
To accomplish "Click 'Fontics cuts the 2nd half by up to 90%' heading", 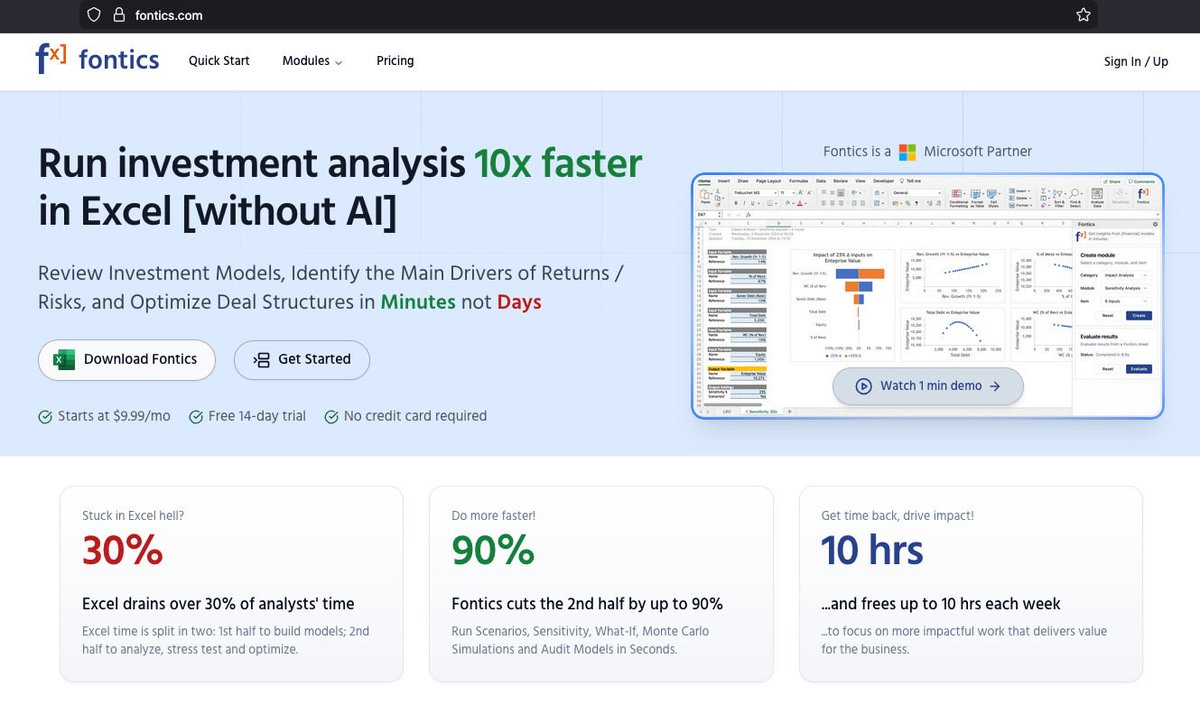I will pyautogui.click(x=587, y=604).
